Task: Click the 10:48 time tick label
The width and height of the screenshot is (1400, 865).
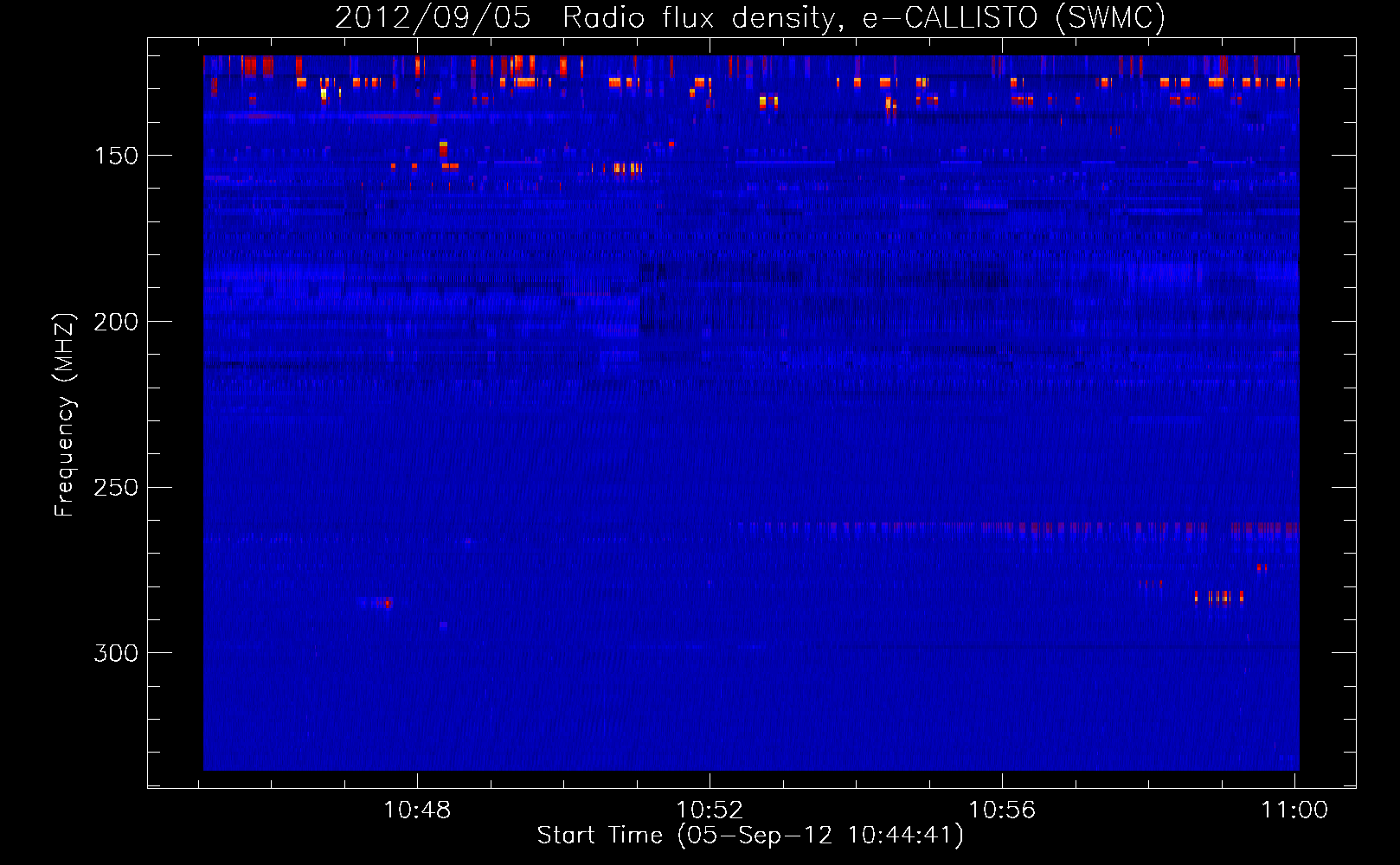Action: point(417,810)
